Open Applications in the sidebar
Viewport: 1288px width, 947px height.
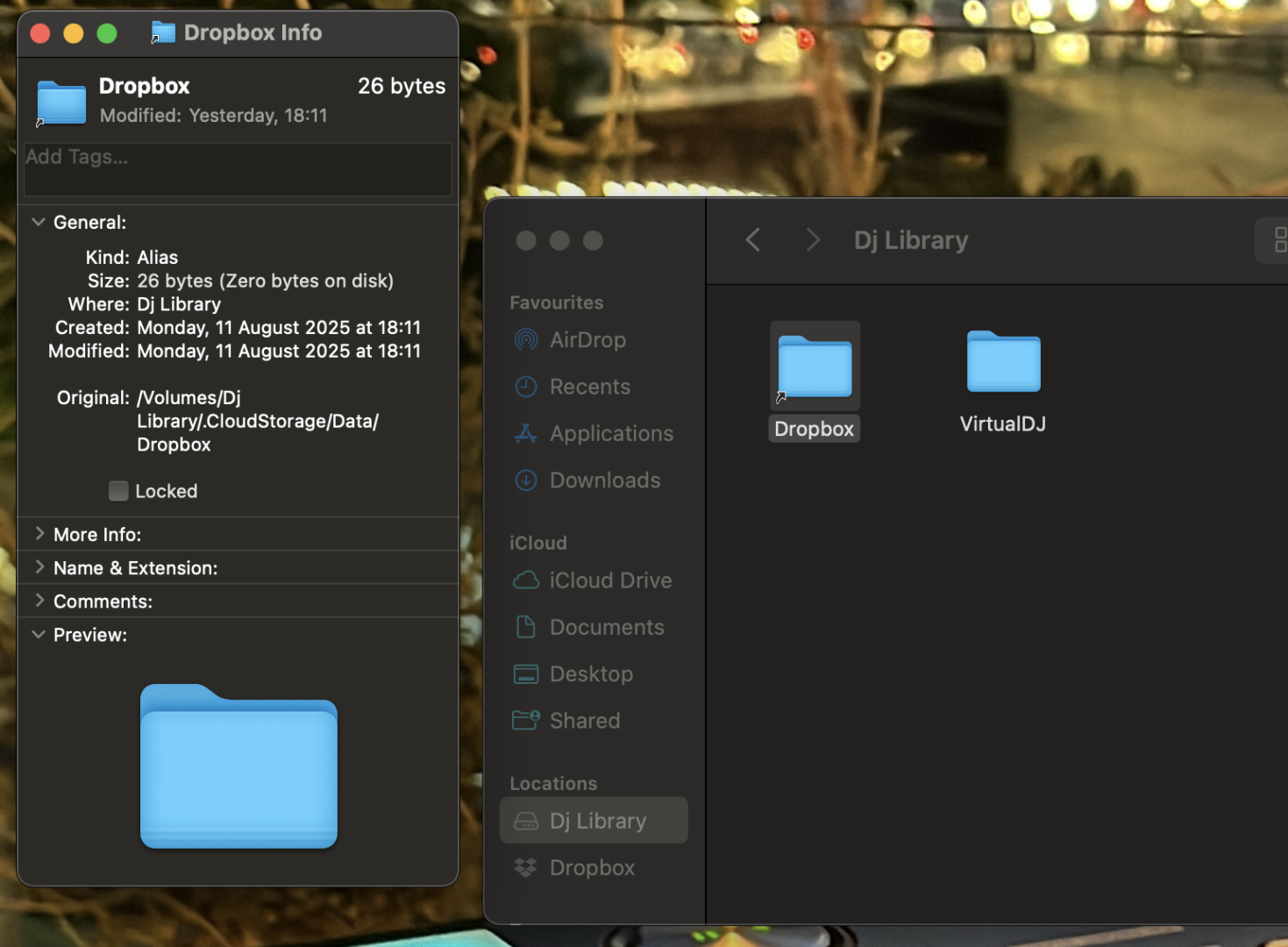click(594, 433)
